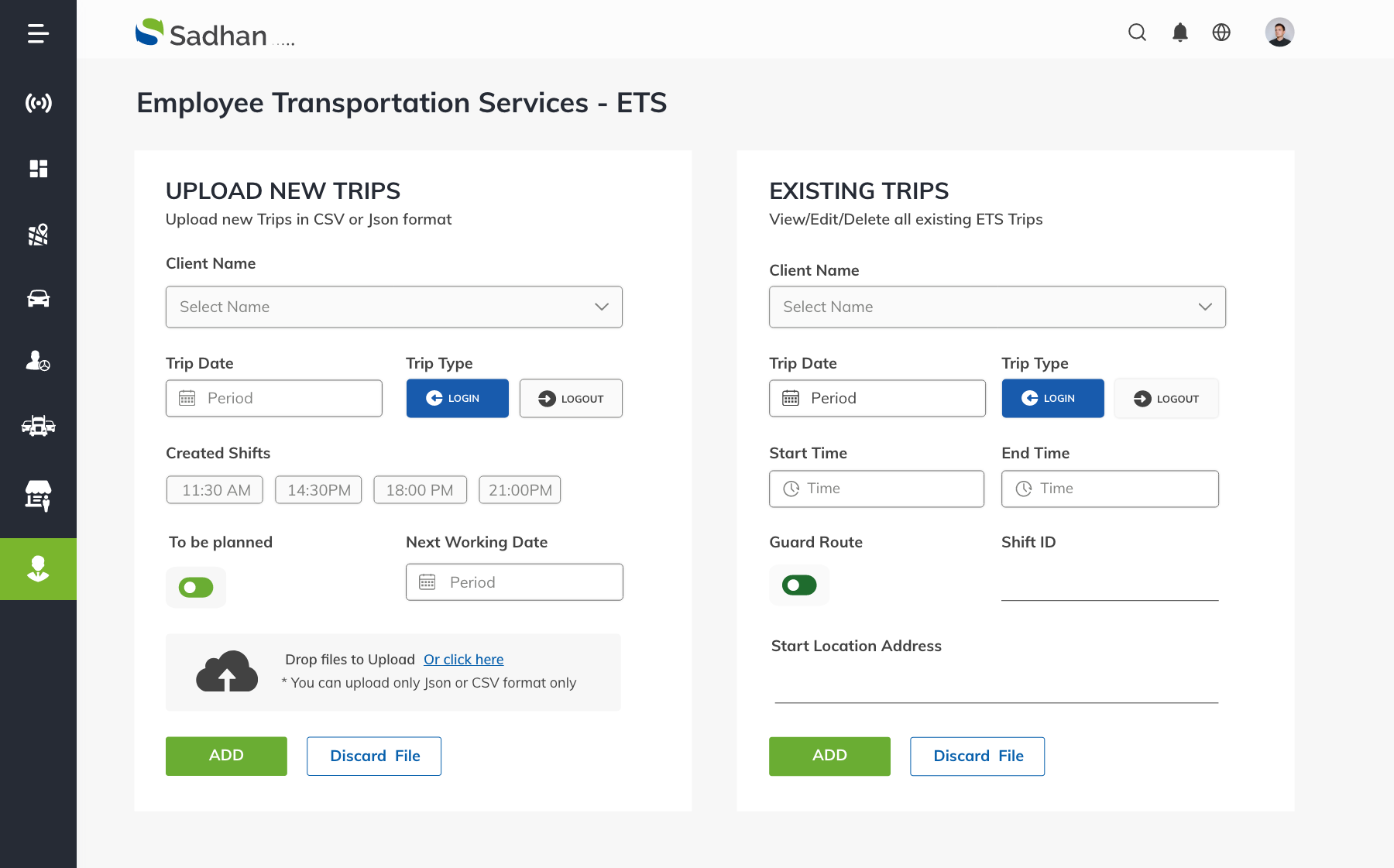Click the live broadcast signal sidebar icon
This screenshot has height=868, width=1394.
pos(38,102)
